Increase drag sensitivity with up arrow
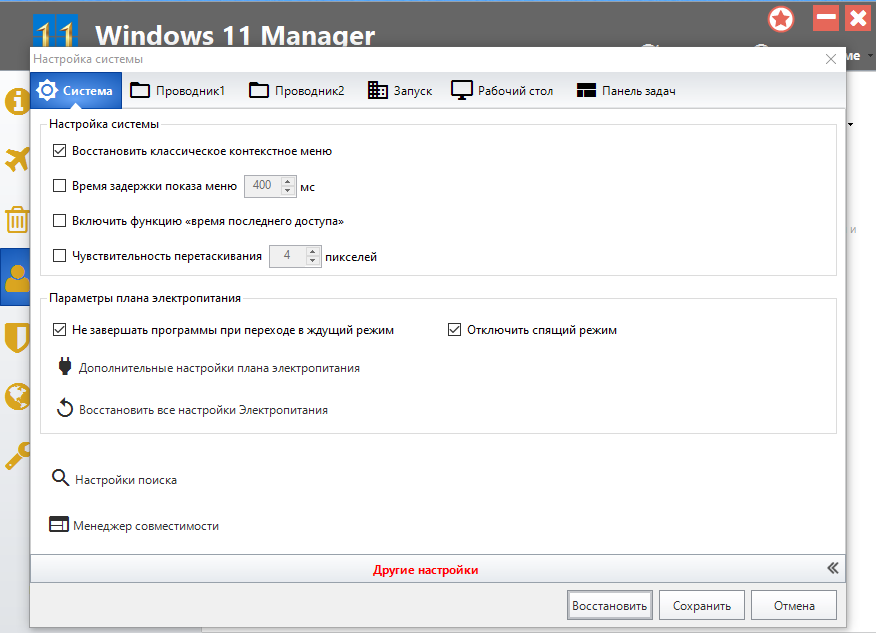876x633 pixels. 313,251
